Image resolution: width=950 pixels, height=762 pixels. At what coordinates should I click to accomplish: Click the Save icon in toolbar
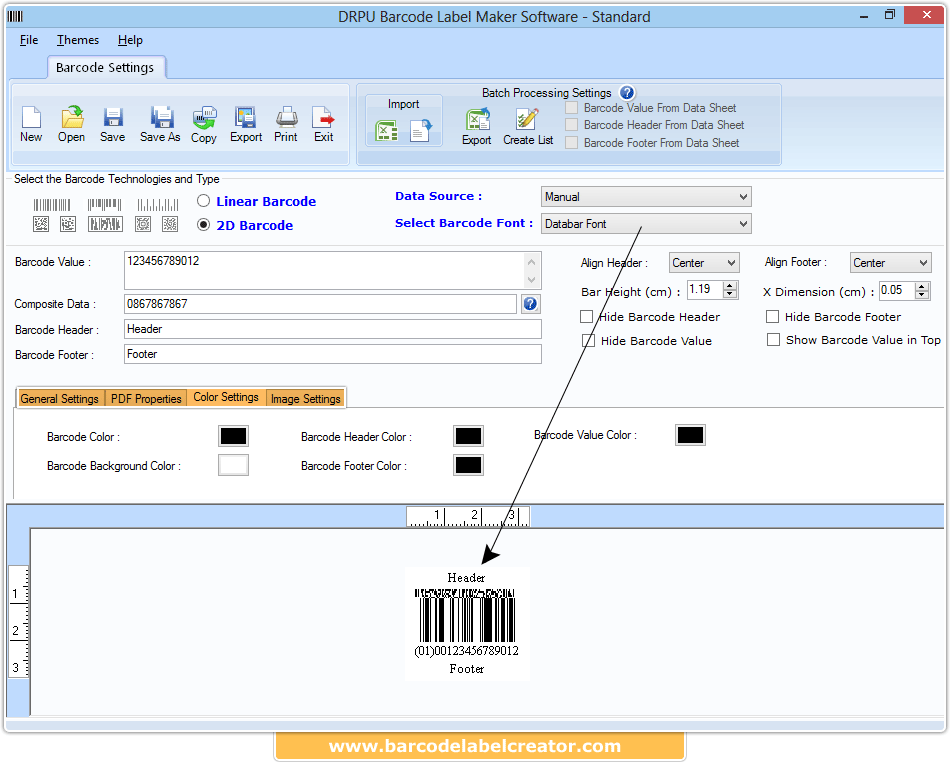click(113, 118)
